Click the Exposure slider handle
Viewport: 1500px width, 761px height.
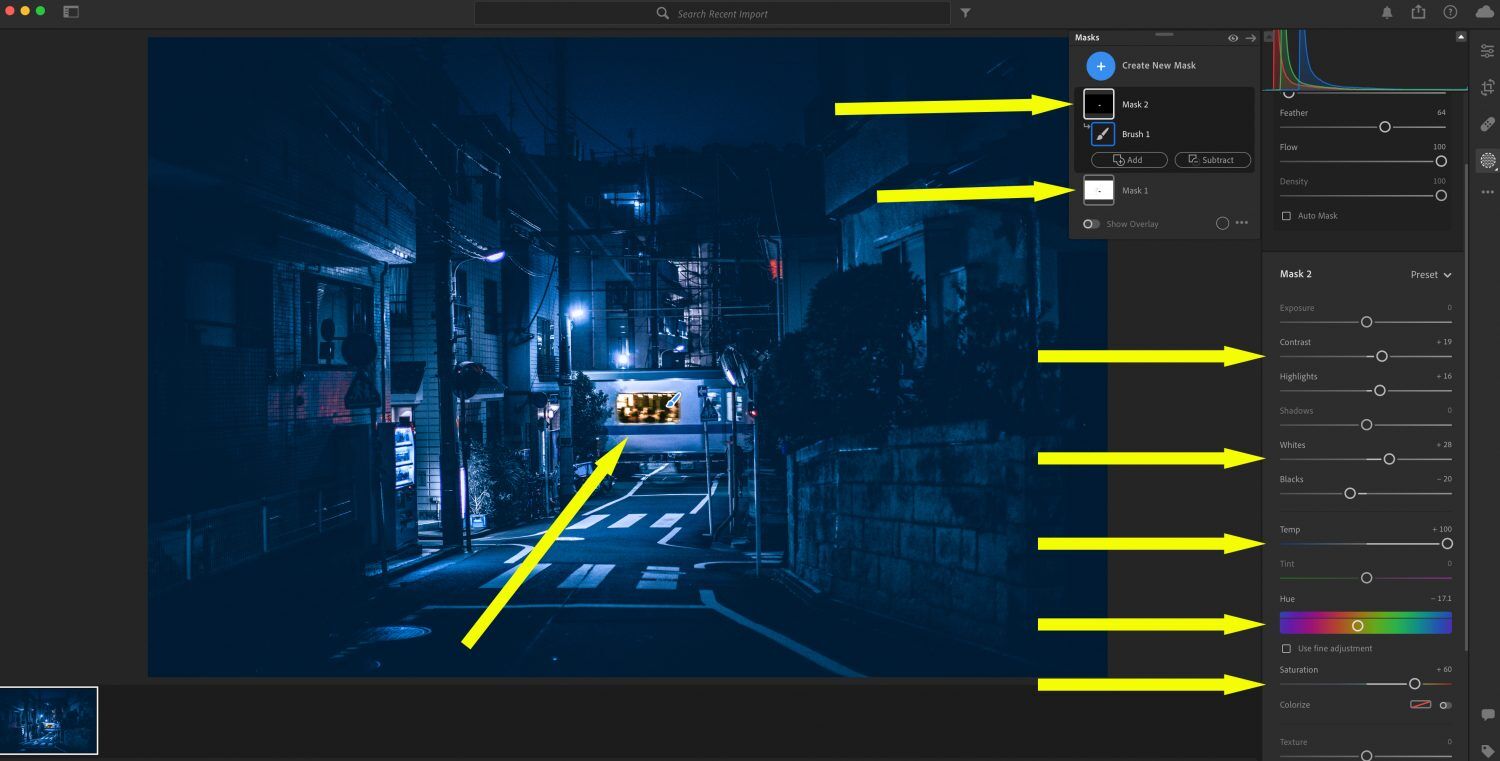click(1366, 322)
